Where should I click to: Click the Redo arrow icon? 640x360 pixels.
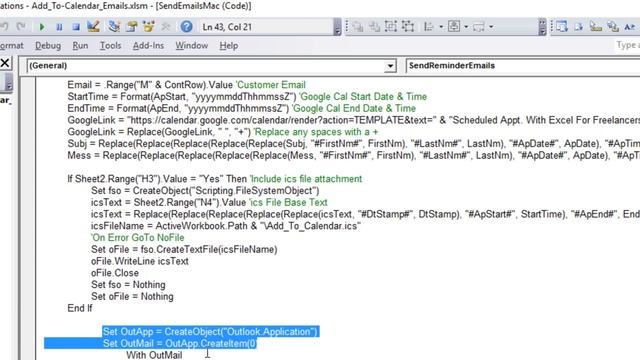[x=21, y=27]
